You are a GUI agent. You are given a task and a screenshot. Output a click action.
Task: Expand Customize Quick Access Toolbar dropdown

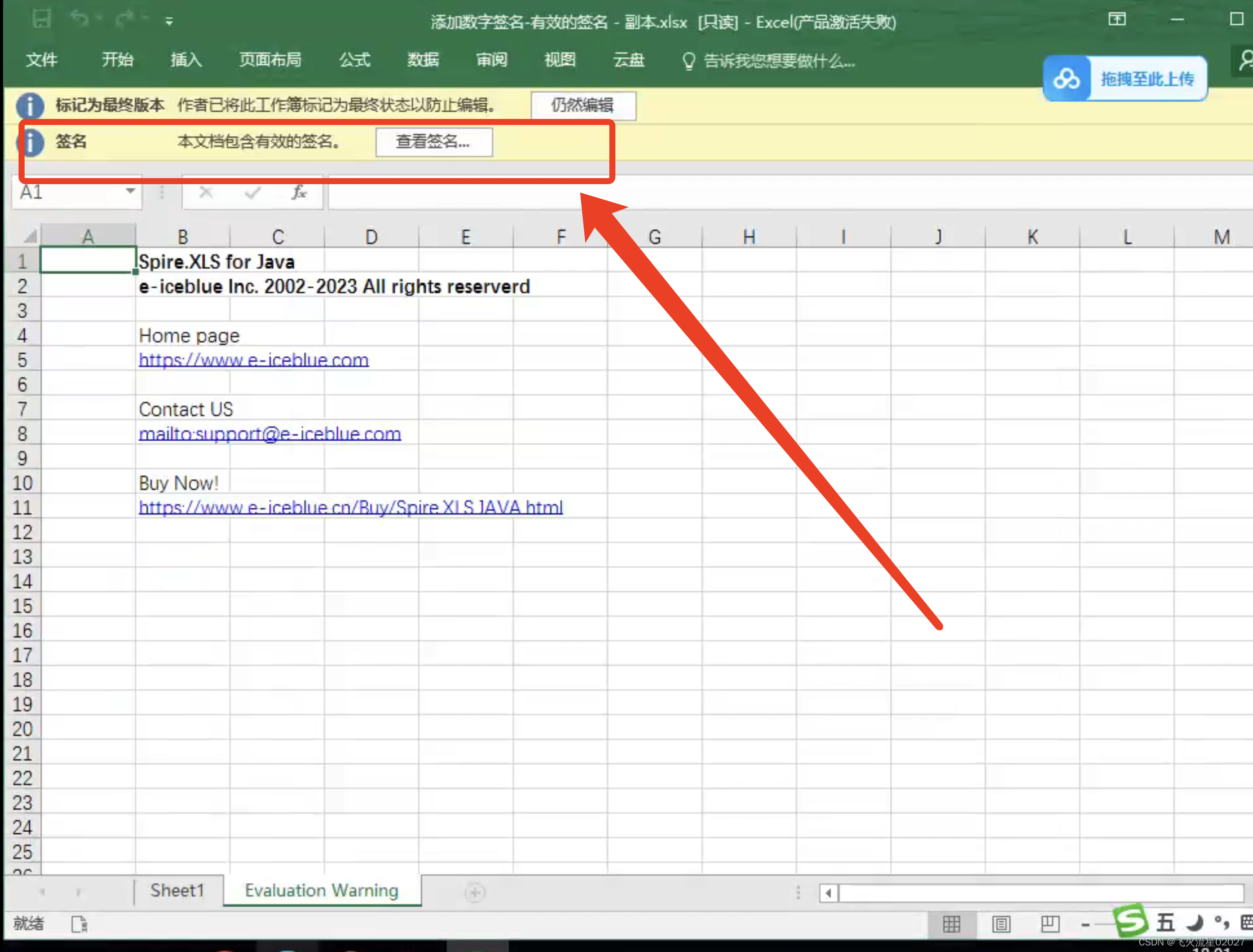pyautogui.click(x=169, y=22)
